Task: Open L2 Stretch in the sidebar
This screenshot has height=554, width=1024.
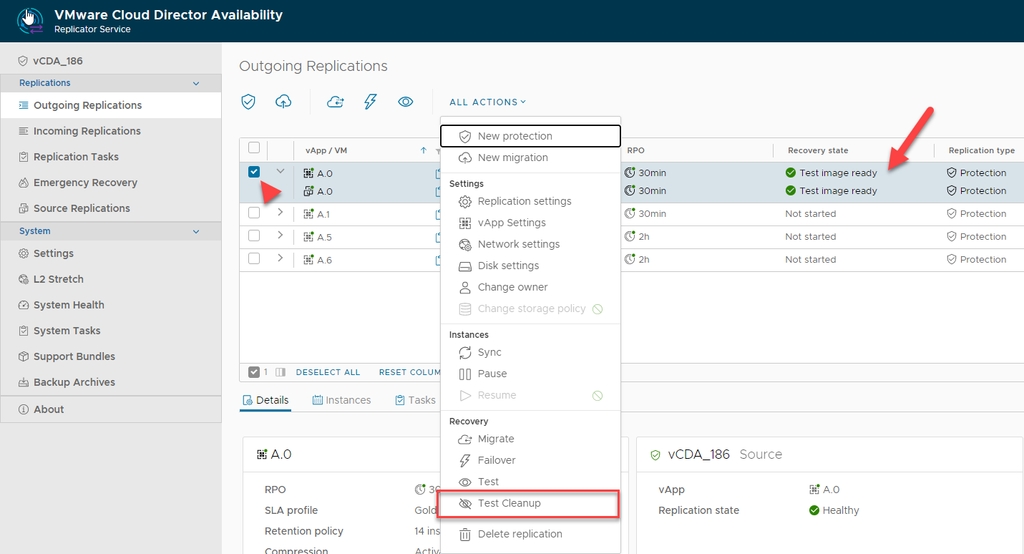Action: [58, 279]
